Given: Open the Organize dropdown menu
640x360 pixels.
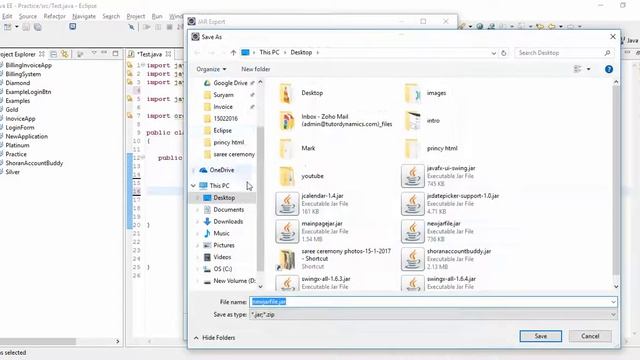Looking at the screenshot, I should coord(211,69).
